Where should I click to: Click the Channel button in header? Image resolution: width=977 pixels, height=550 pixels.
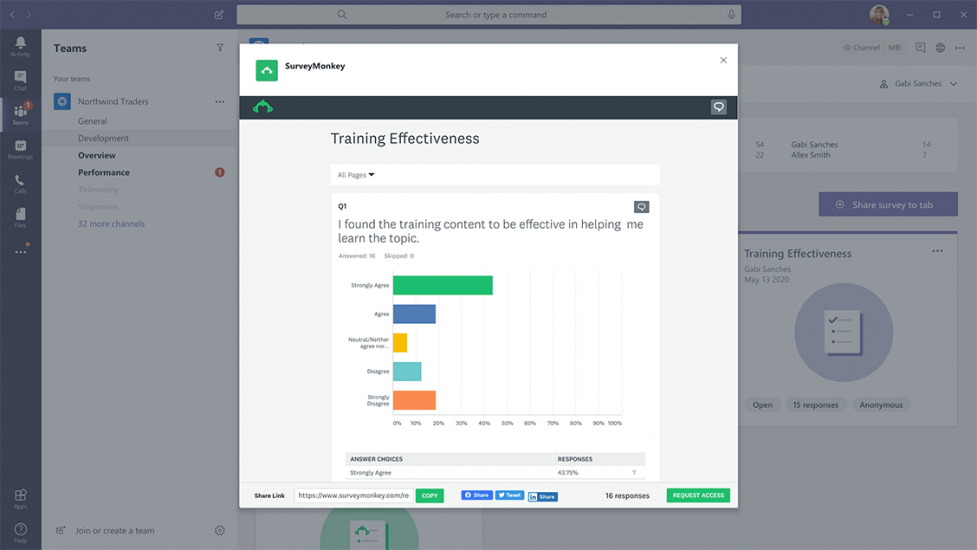862,47
